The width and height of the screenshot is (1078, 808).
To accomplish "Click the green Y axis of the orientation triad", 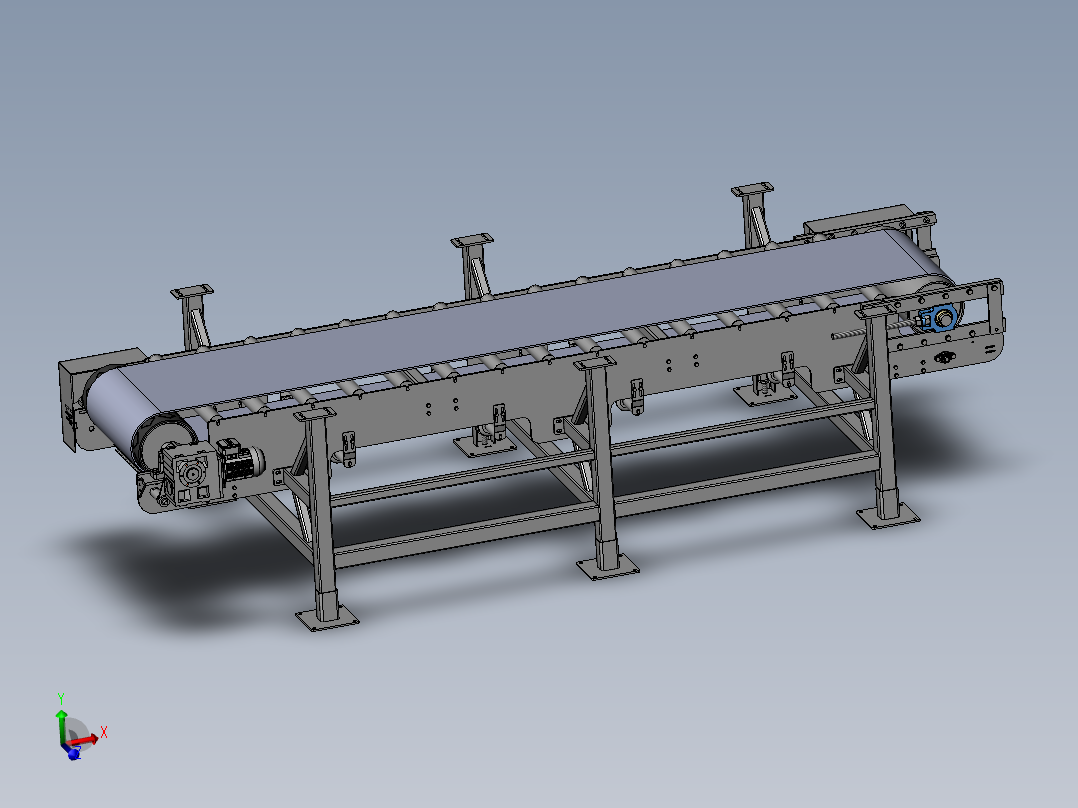I will tap(61, 728).
